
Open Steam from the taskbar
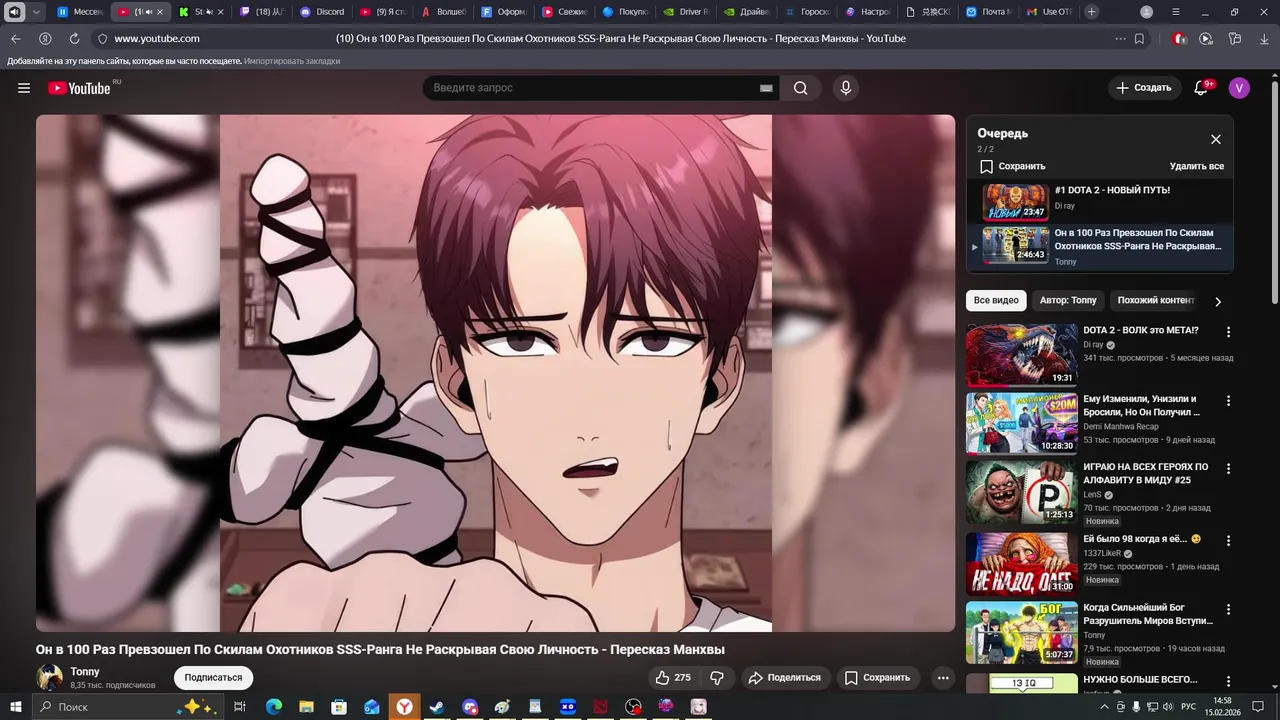coord(437,707)
